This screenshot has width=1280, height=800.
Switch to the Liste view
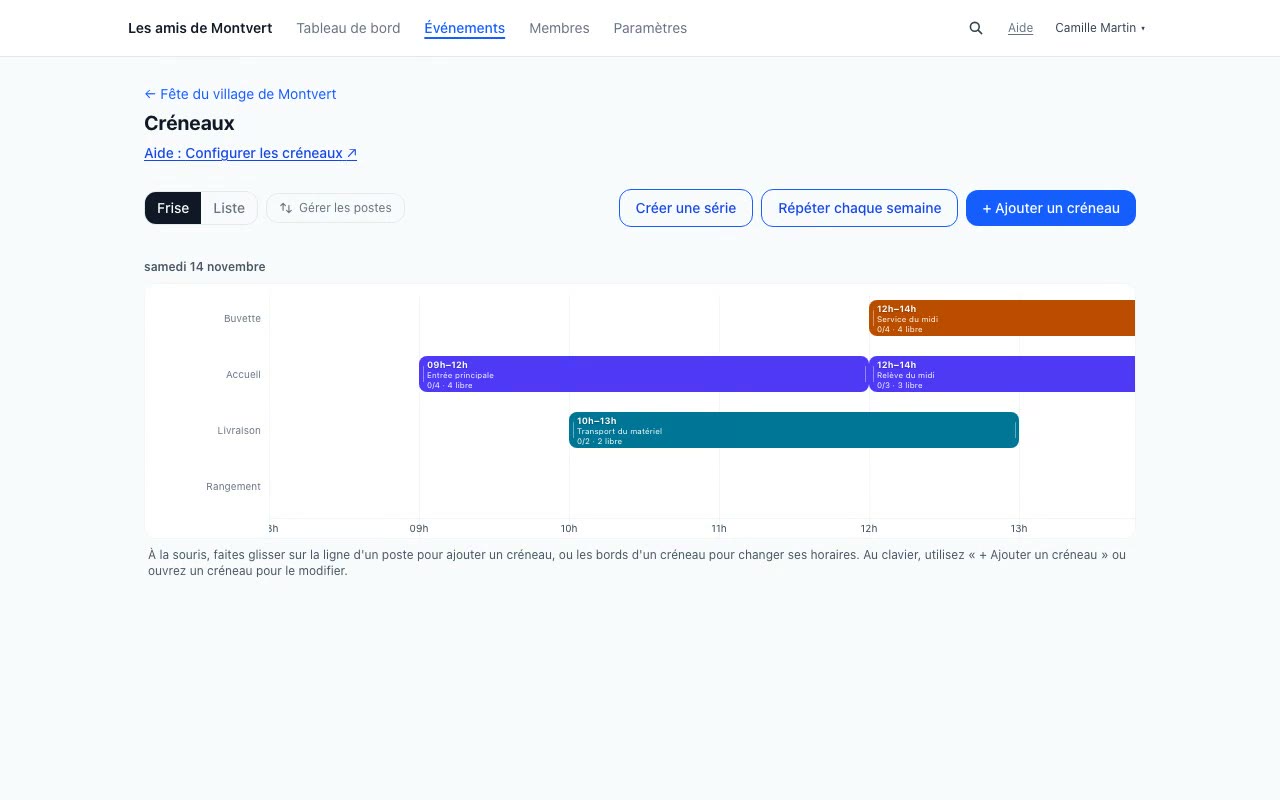(229, 208)
